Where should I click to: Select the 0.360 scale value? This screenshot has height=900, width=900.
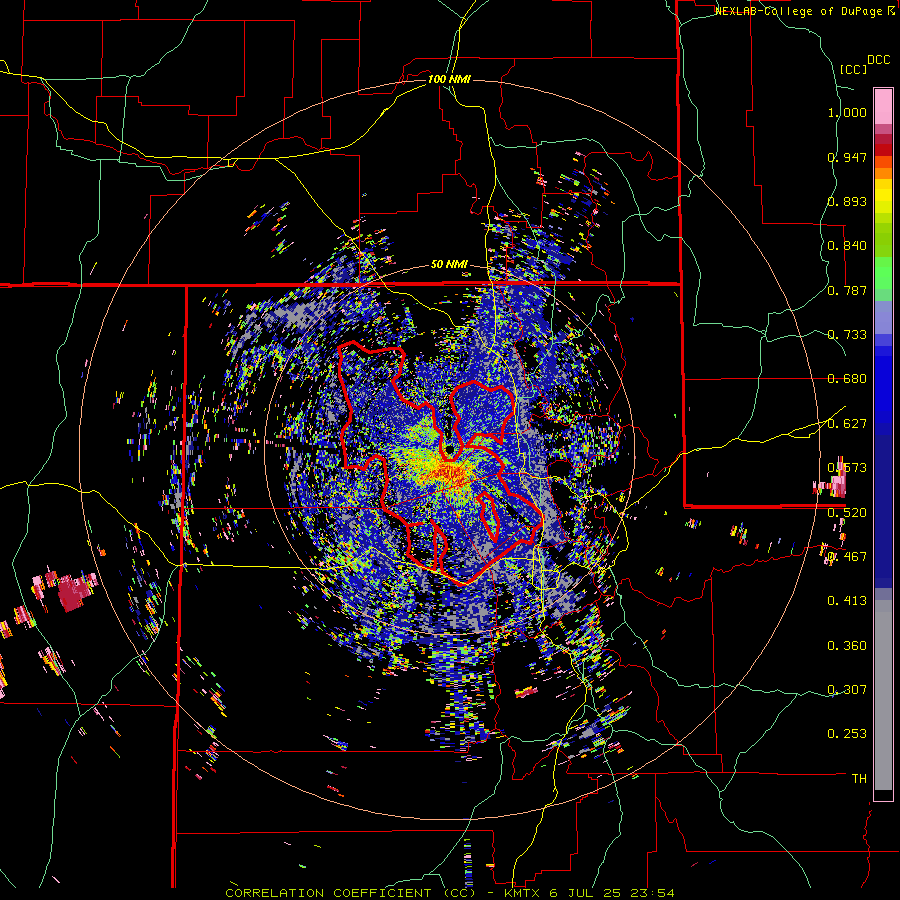pyautogui.click(x=847, y=646)
